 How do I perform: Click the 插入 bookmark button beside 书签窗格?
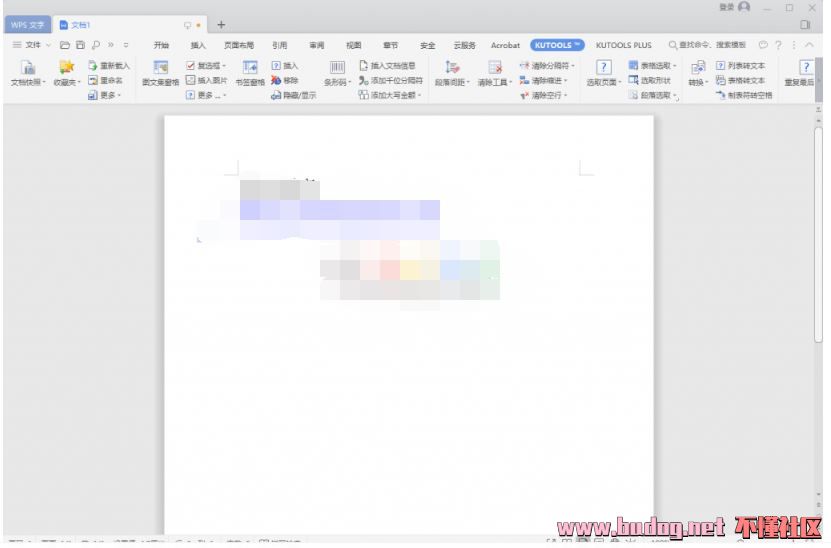tap(285, 66)
